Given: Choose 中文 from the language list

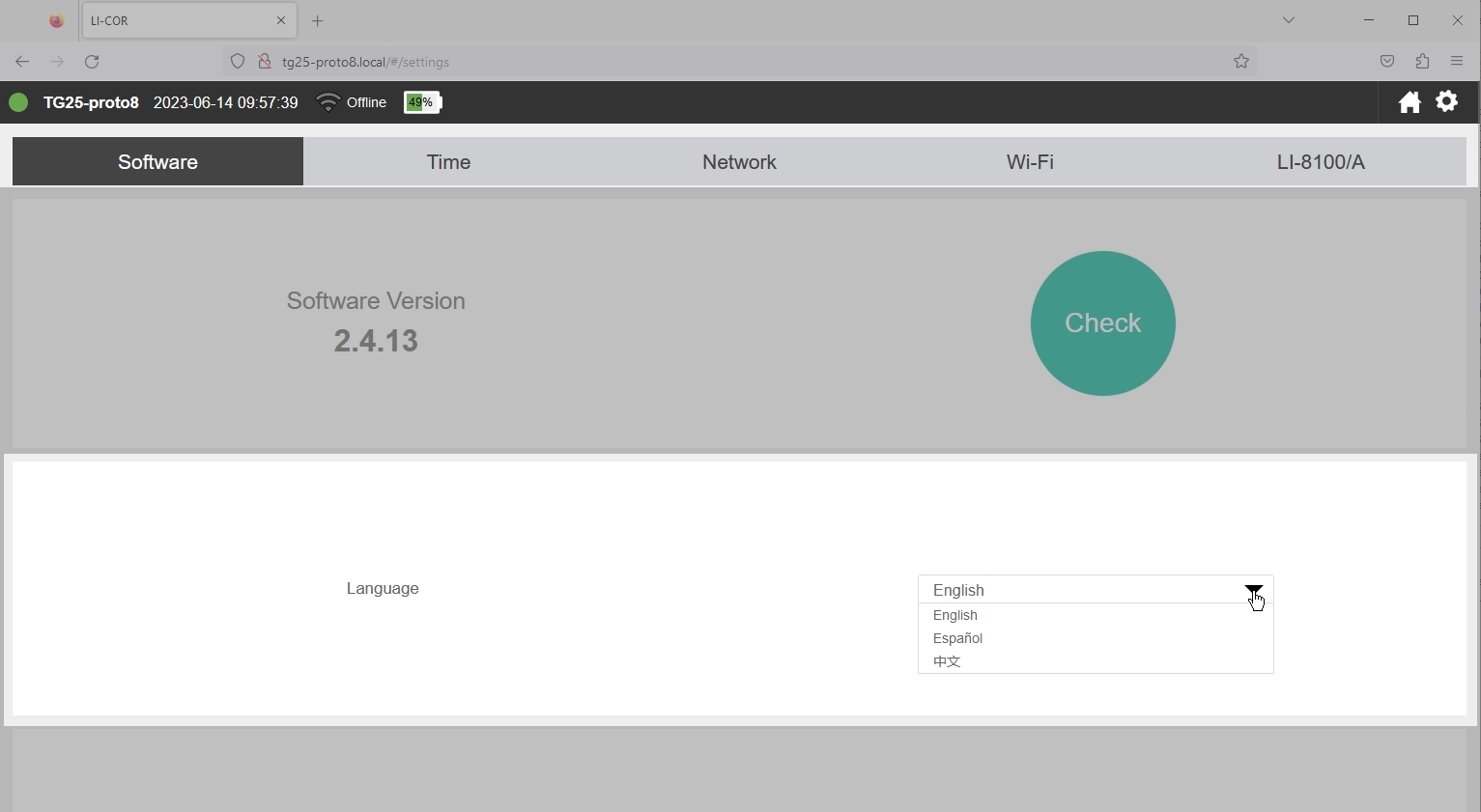Looking at the screenshot, I should pos(1096,661).
